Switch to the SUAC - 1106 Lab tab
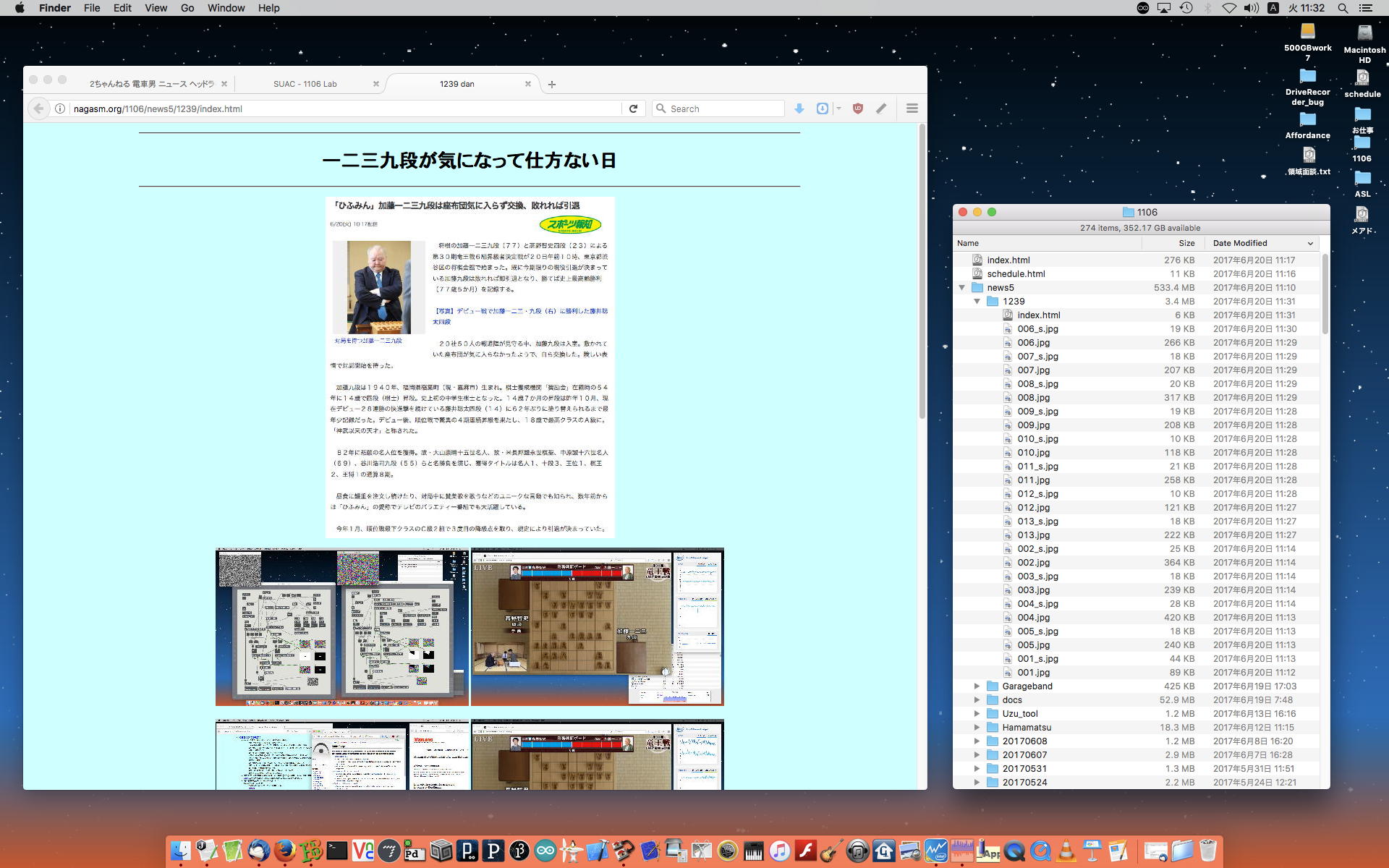This screenshot has height=868, width=1389. click(305, 84)
